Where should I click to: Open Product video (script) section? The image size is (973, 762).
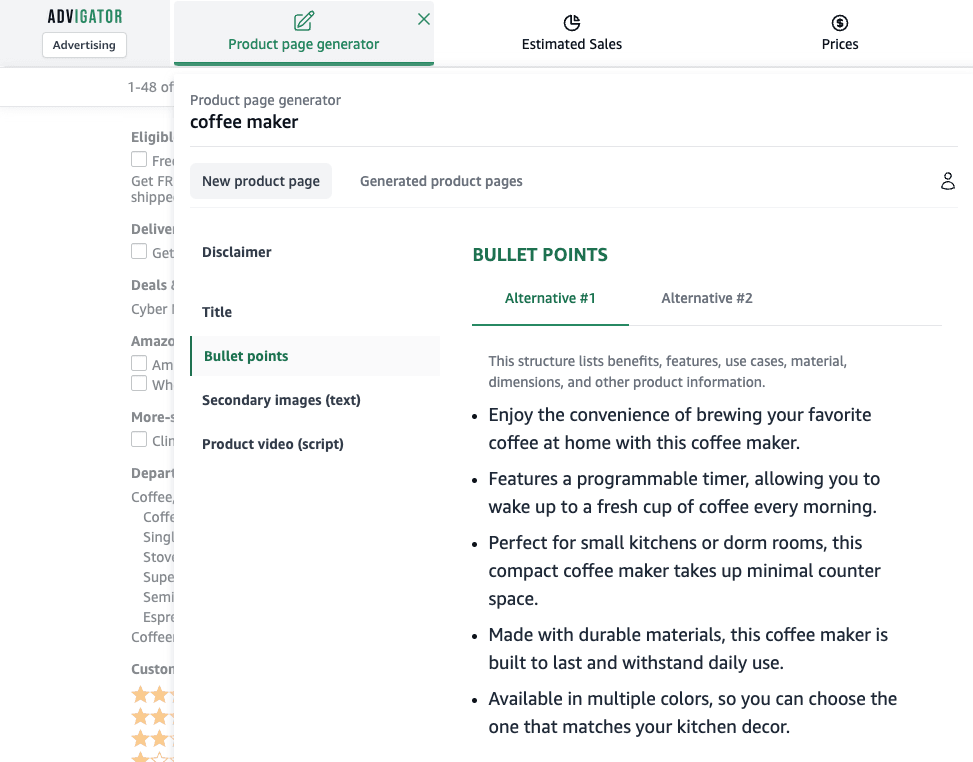[272, 444]
